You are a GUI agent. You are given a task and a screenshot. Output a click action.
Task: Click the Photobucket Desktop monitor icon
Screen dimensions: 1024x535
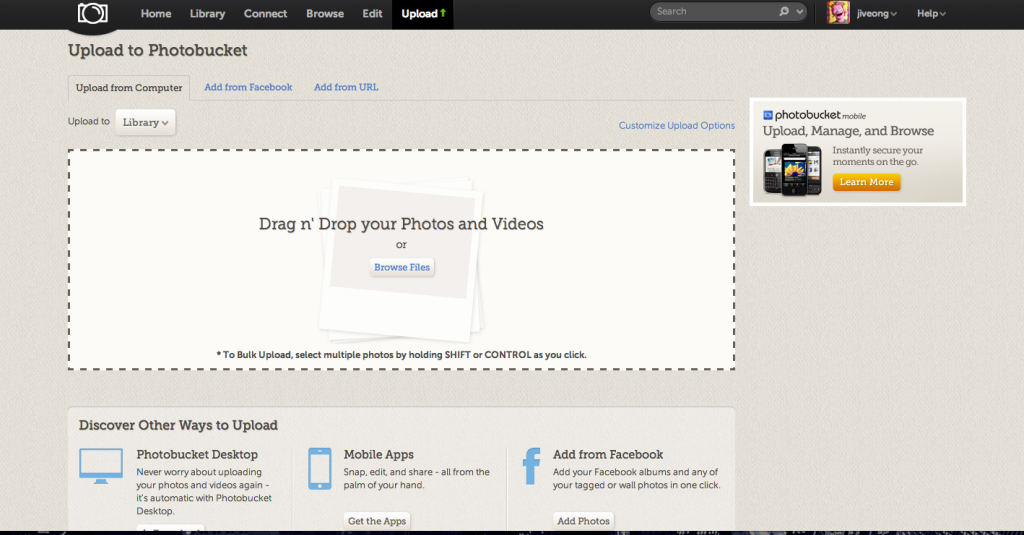pos(101,466)
